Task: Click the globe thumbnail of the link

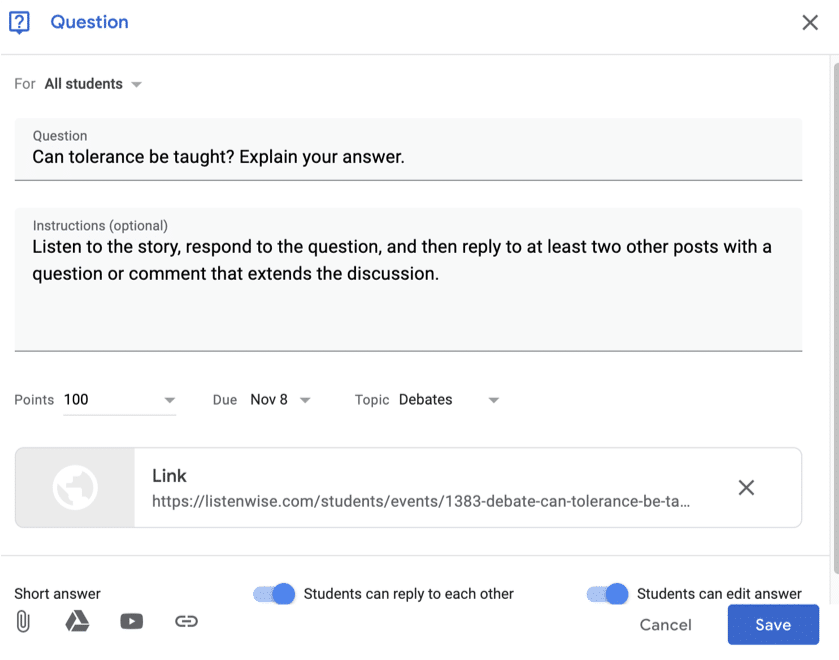Action: 75,488
